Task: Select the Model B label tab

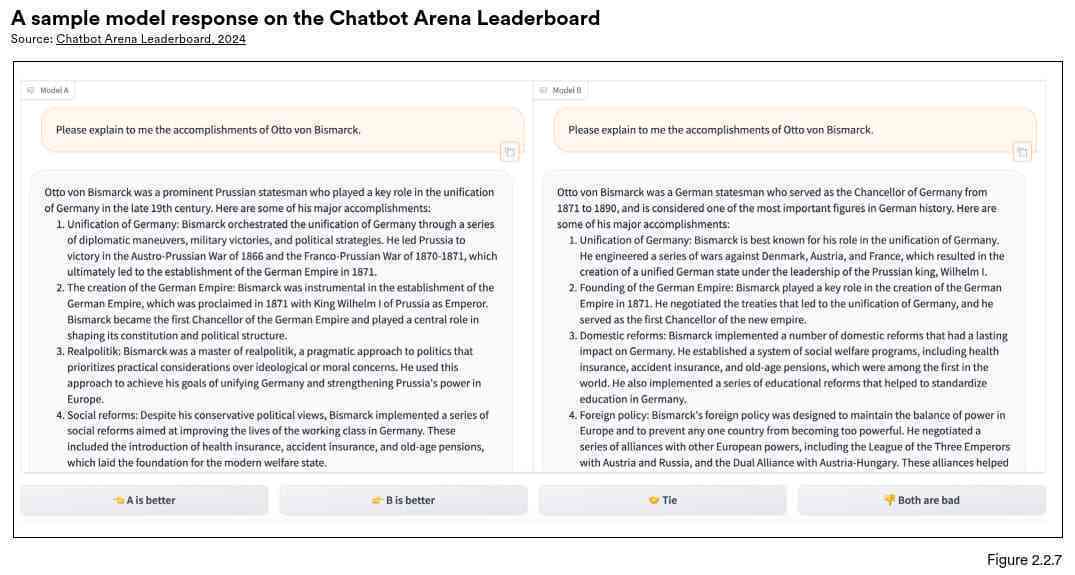Action: 560,90
